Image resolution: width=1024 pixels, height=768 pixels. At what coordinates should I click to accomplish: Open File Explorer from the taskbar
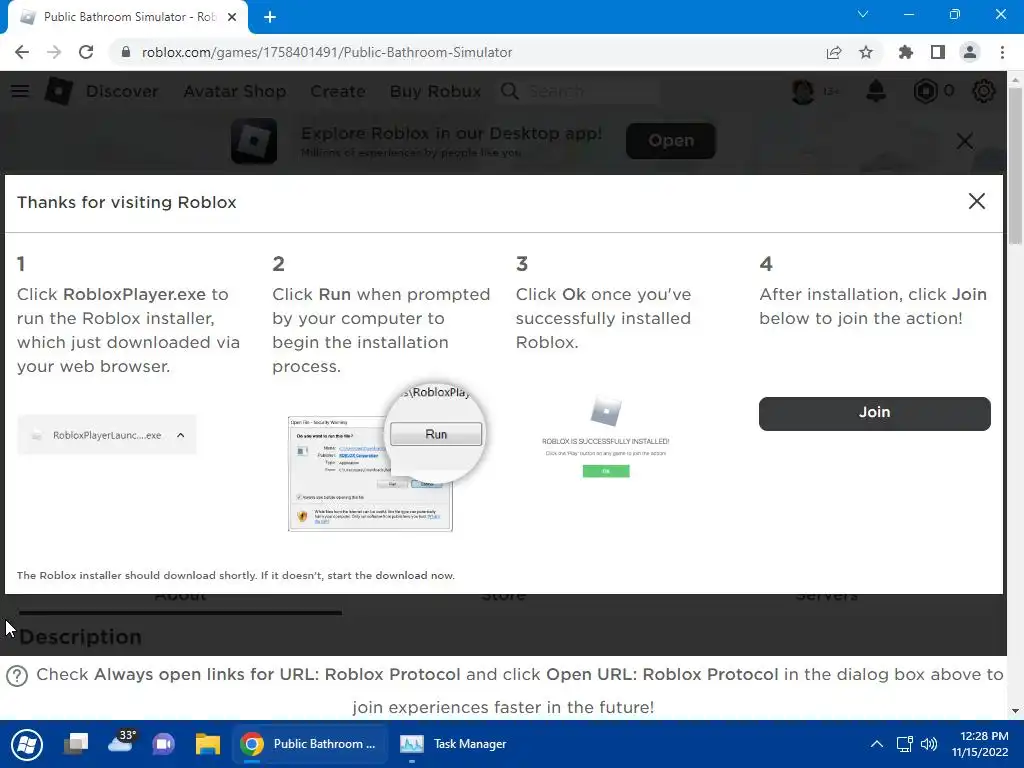[208, 744]
